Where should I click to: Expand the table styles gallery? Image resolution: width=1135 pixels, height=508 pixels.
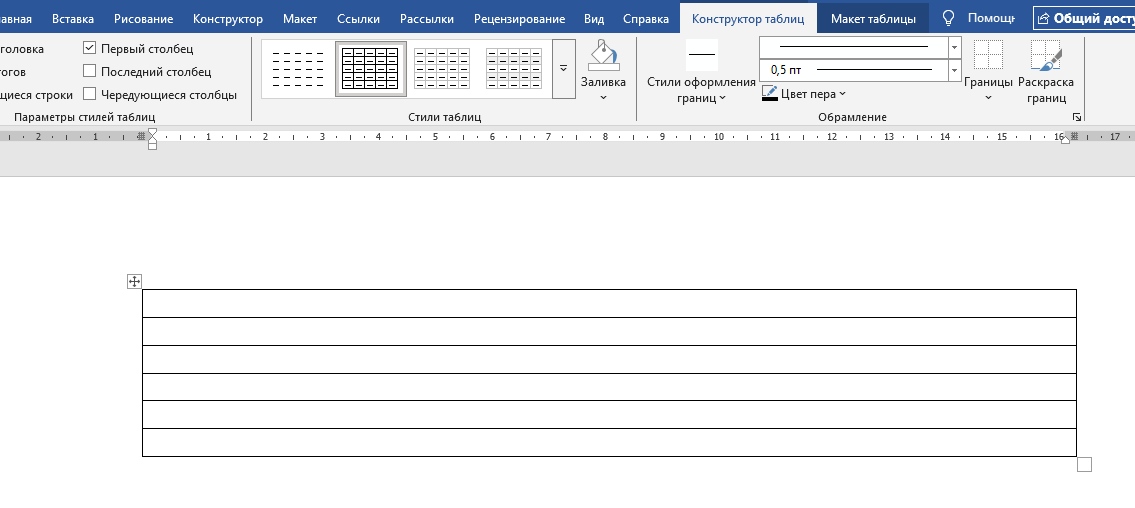coord(563,69)
